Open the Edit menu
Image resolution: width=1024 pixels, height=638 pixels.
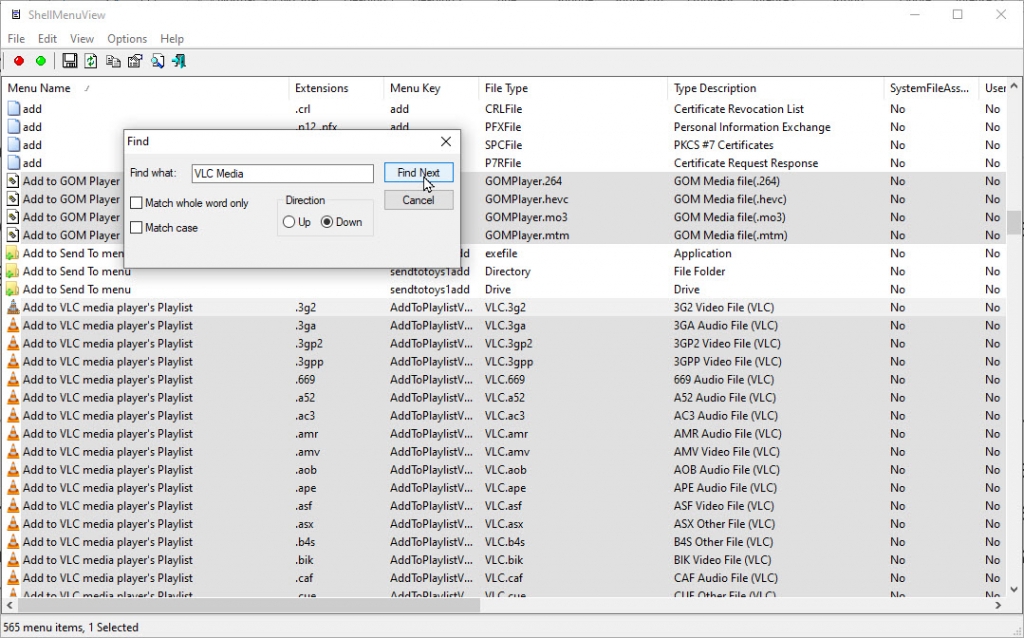[46, 38]
